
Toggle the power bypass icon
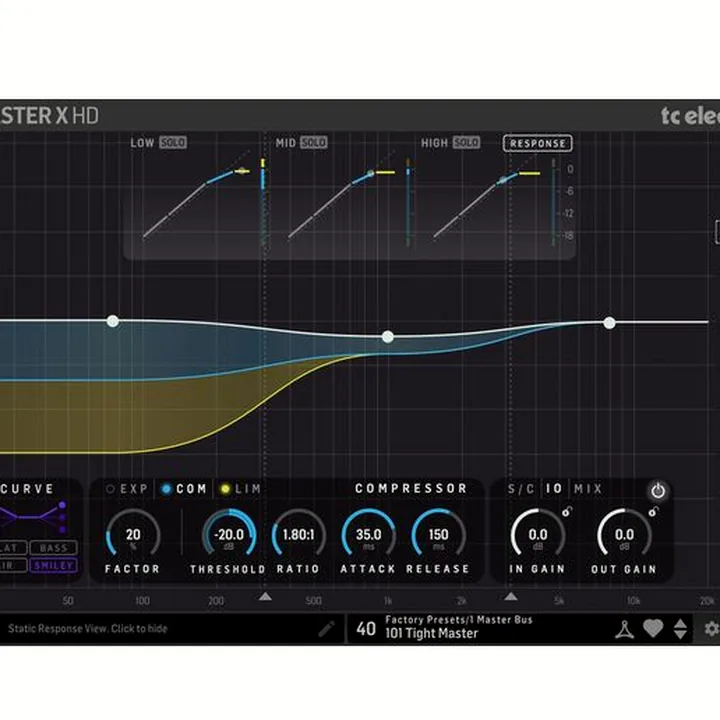click(x=658, y=491)
